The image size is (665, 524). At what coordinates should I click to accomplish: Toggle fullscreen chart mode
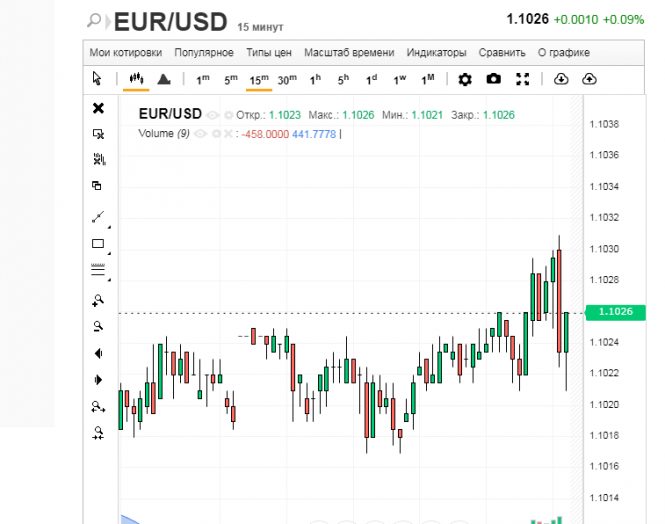(522, 79)
